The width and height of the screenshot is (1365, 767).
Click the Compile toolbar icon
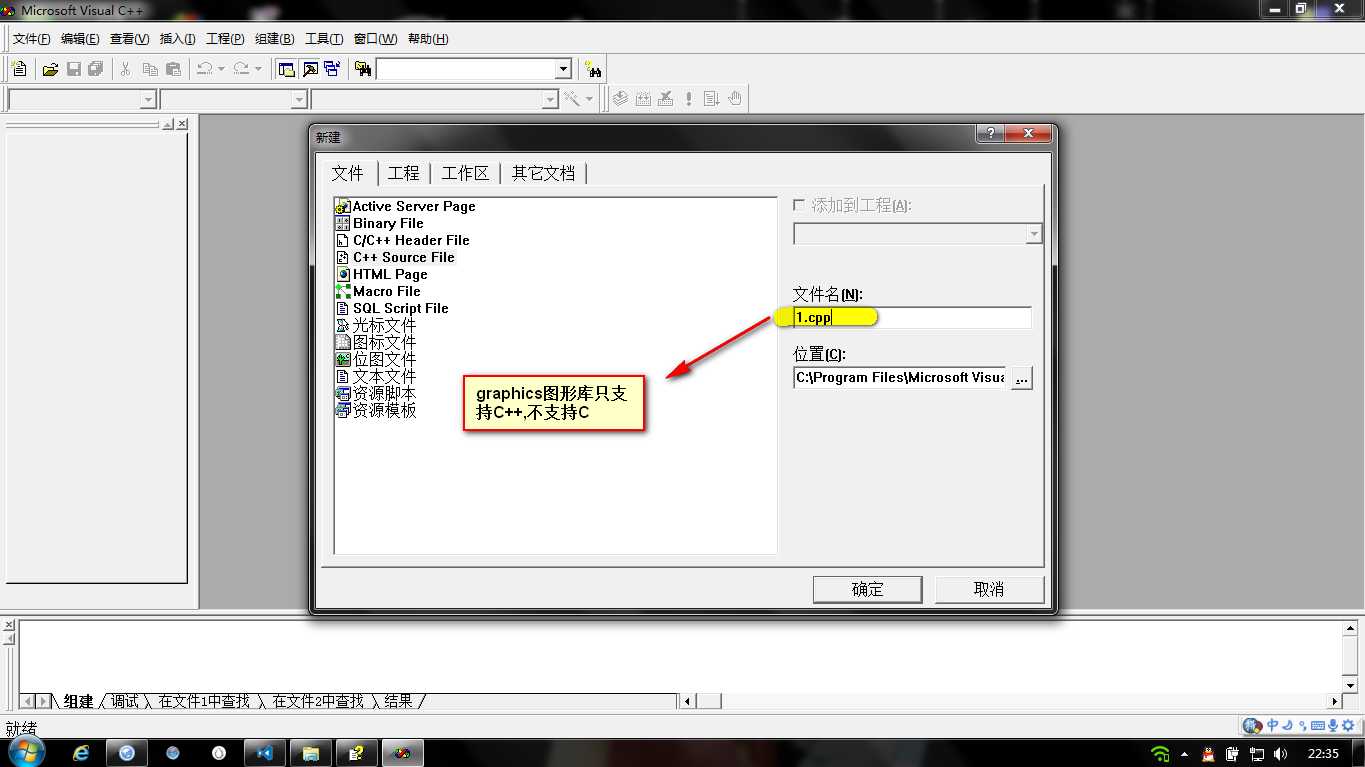(620, 99)
